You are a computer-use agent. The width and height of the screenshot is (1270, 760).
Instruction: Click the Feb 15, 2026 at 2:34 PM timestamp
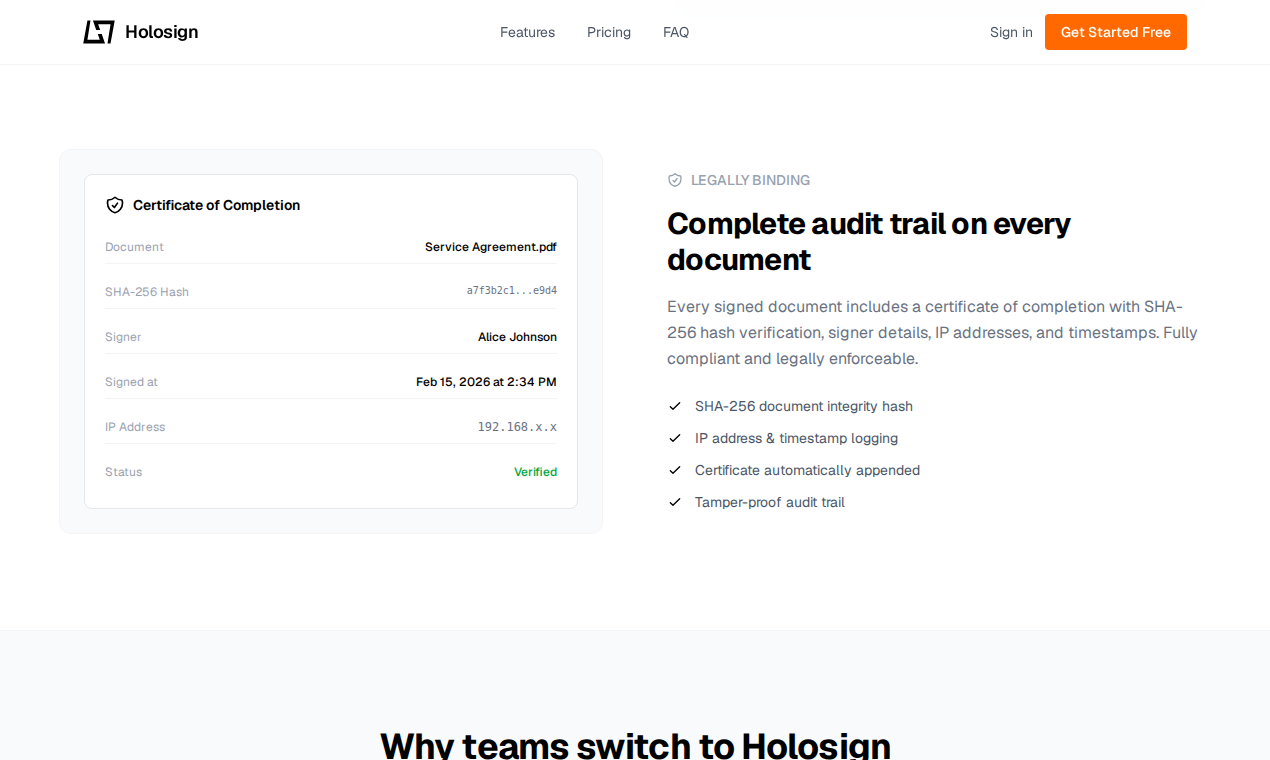click(486, 382)
